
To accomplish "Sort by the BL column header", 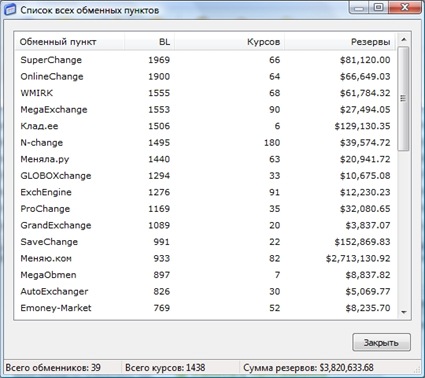I will (149, 42).
